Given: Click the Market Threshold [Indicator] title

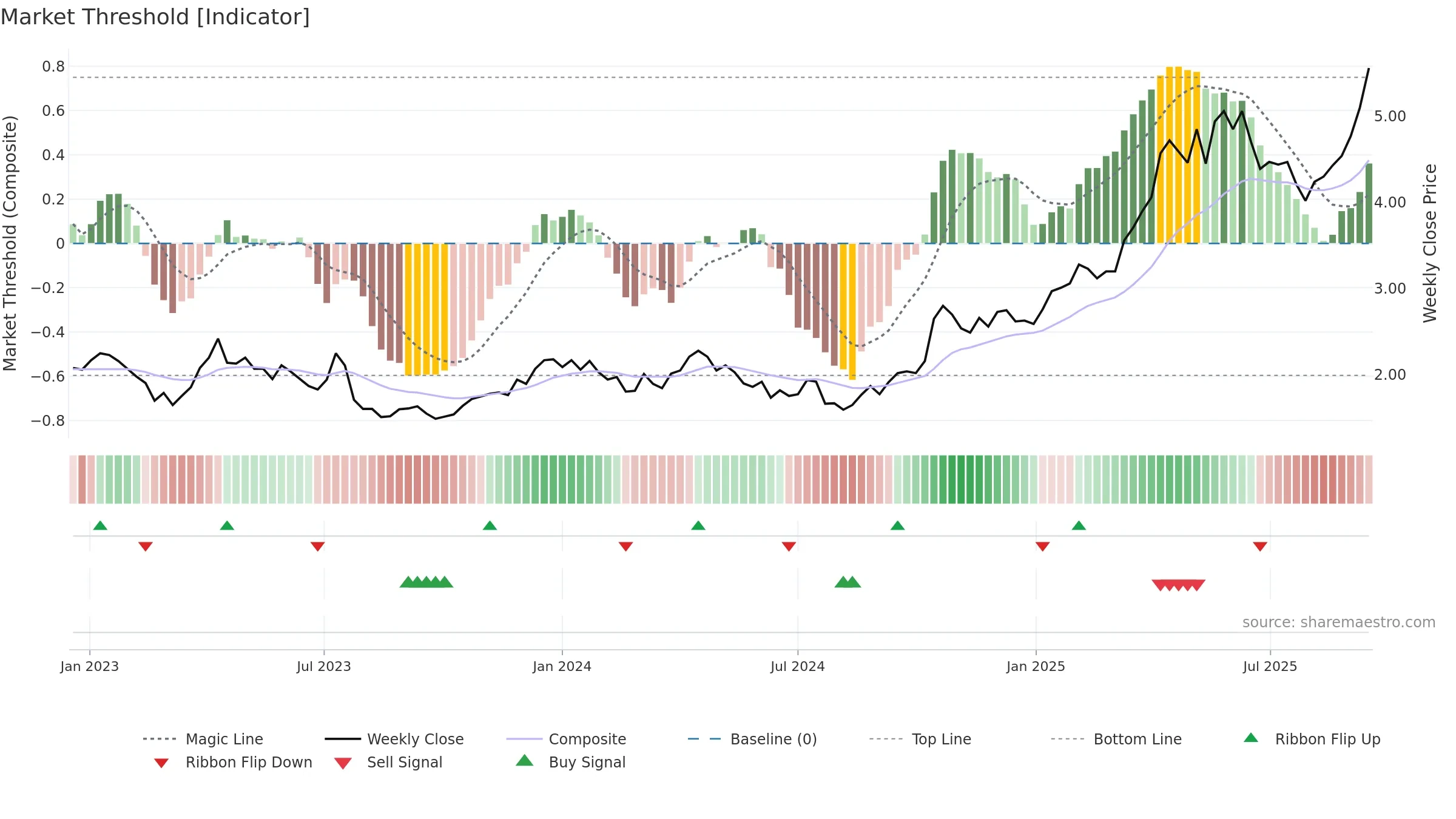Looking at the screenshot, I should tap(155, 17).
